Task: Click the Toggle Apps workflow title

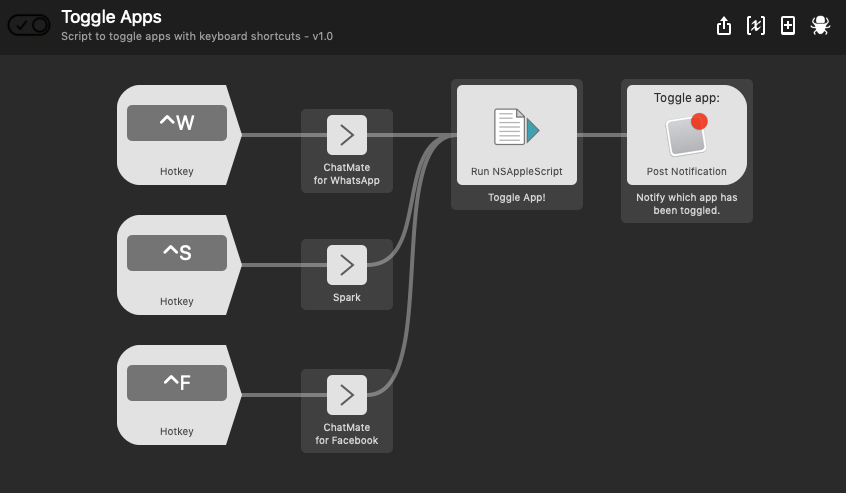Action: 111,17
